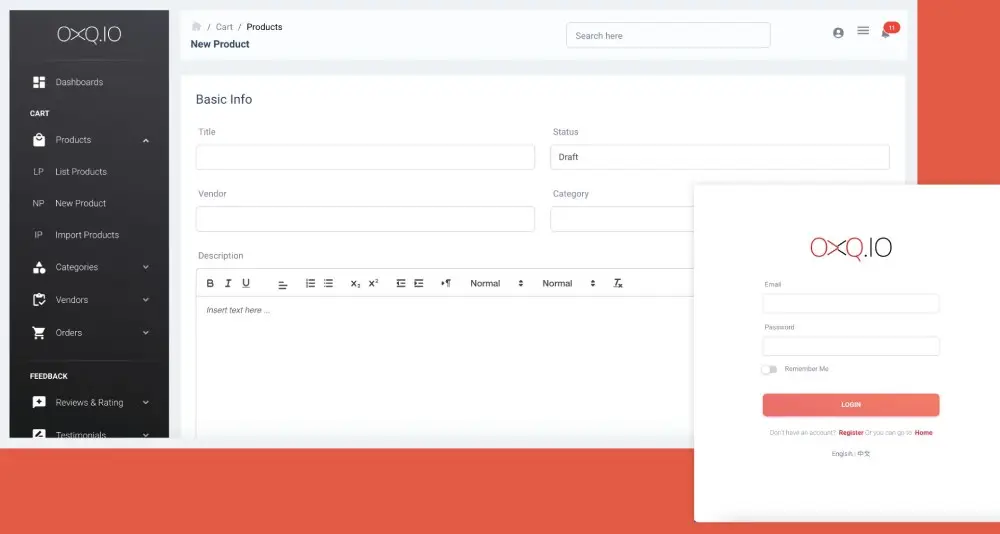Click the Vendors clipboard icon
This screenshot has width=1000, height=534.
(39, 300)
